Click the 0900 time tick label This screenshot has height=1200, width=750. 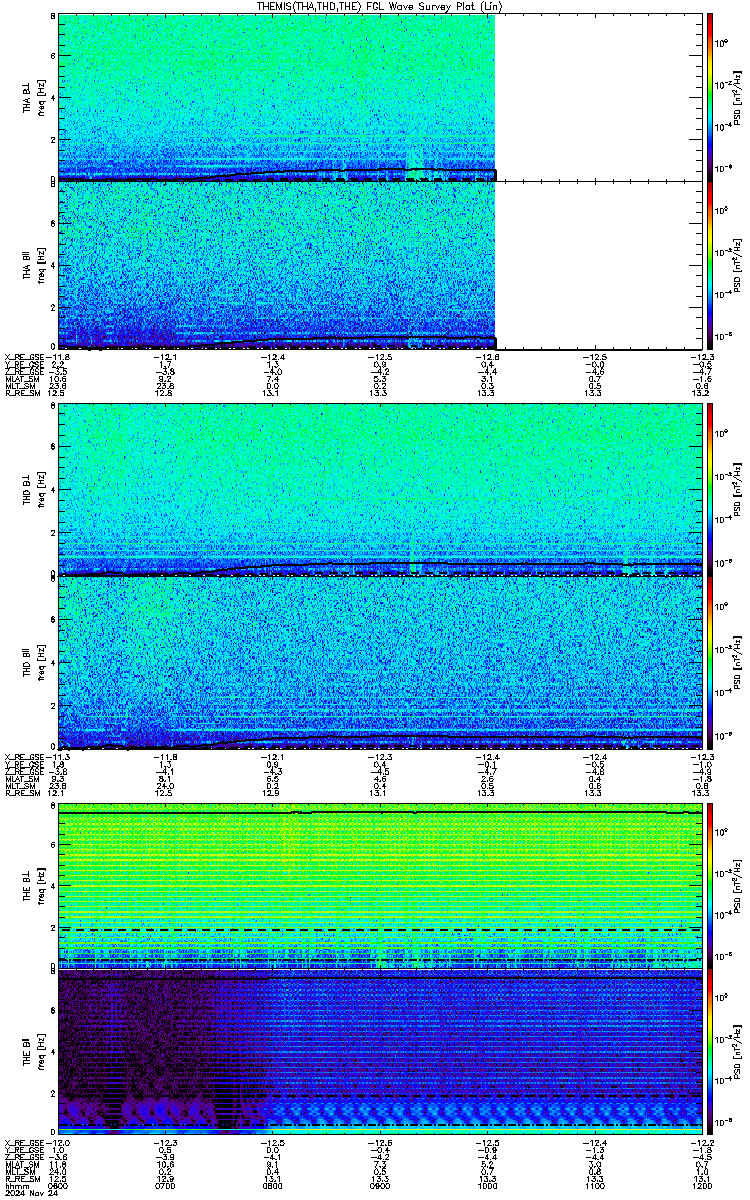coord(379,1185)
